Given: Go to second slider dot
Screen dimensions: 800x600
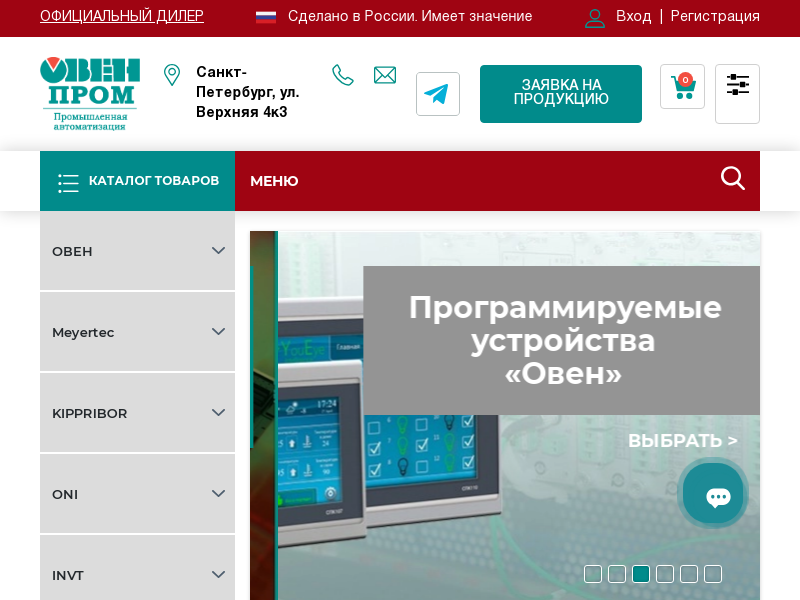Looking at the screenshot, I should click(x=617, y=574).
